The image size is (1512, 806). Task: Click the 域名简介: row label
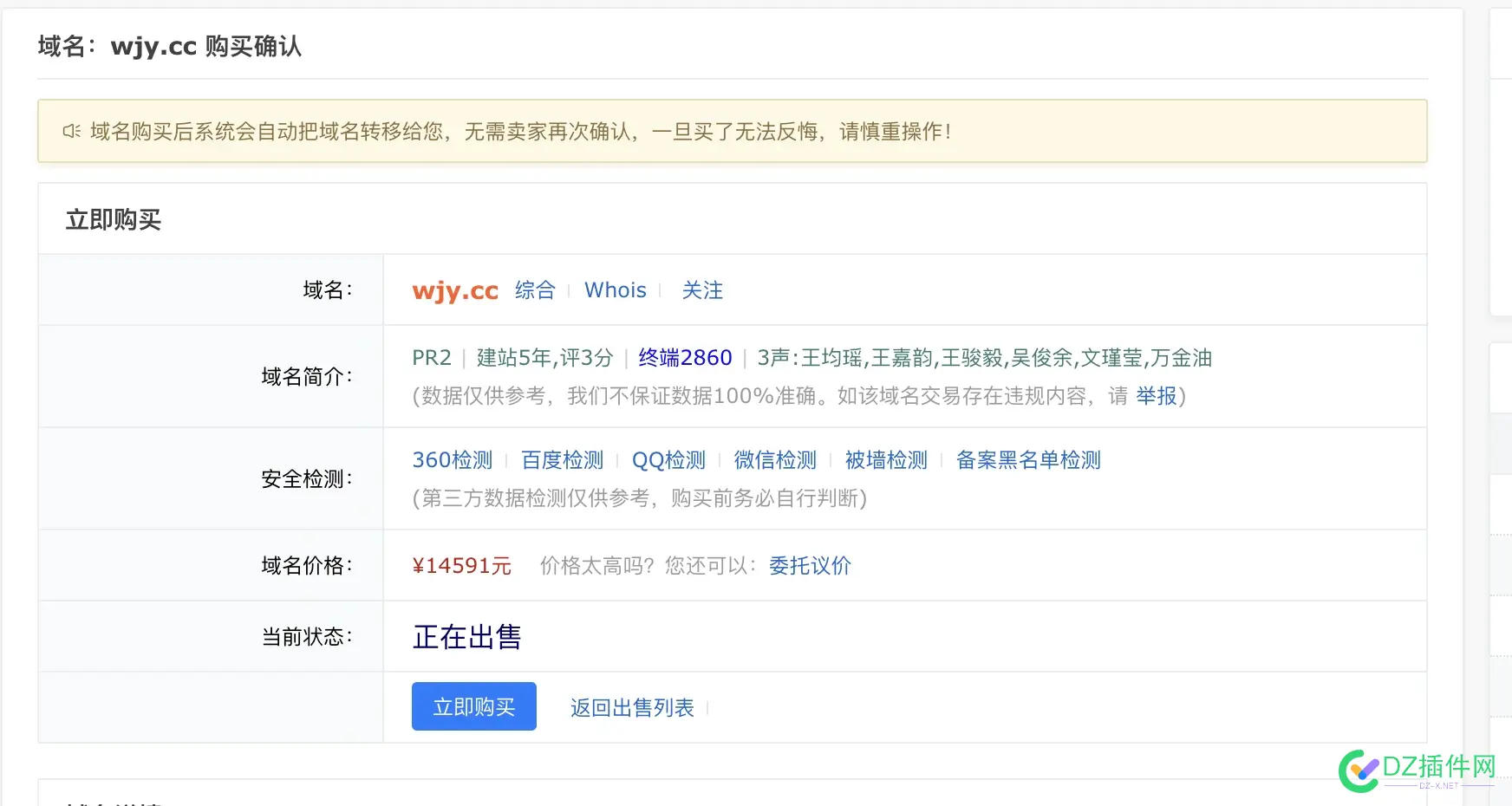coord(307,377)
